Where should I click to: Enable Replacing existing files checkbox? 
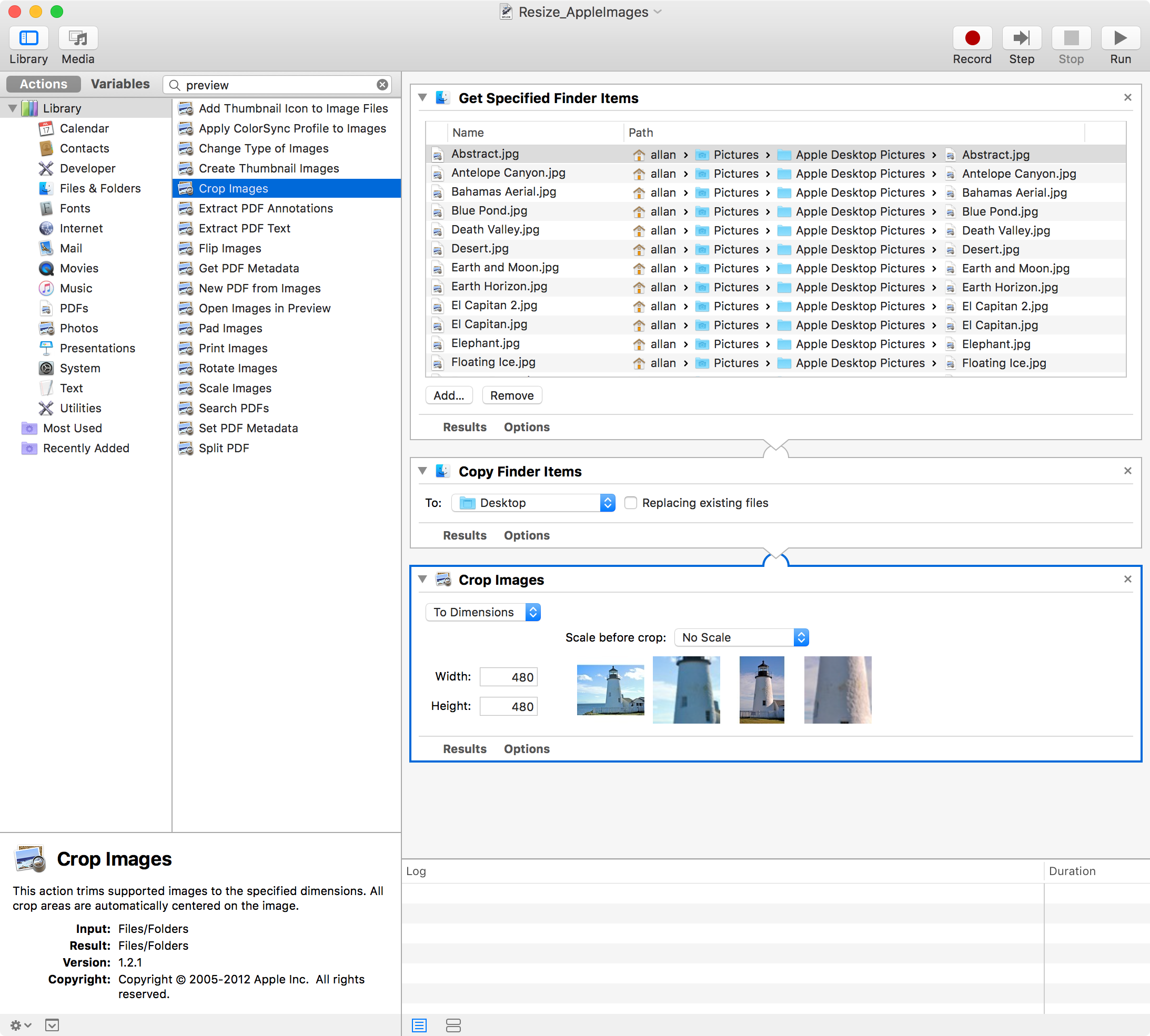click(630, 503)
